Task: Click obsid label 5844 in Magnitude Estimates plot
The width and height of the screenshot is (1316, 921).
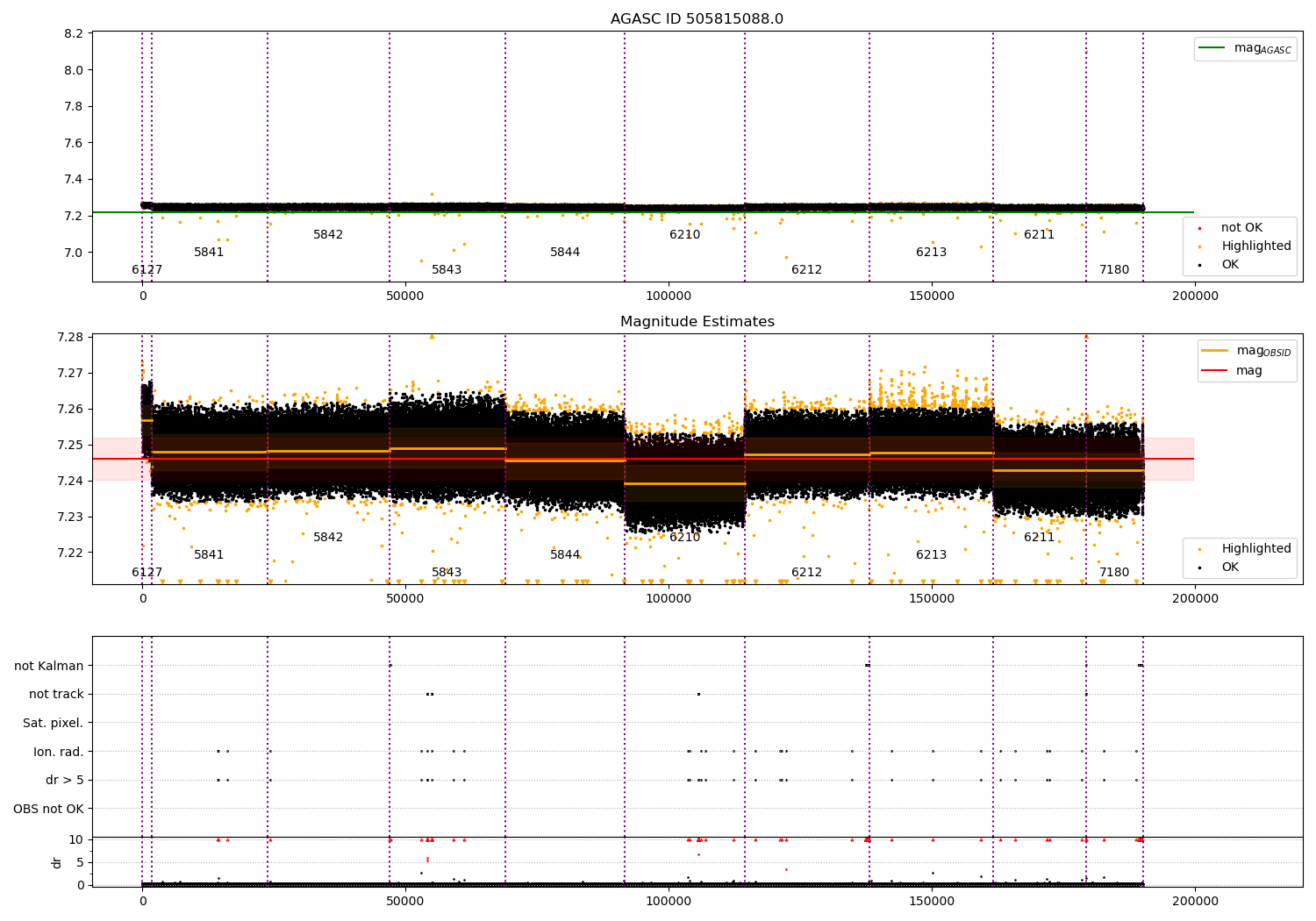Action: click(x=565, y=555)
